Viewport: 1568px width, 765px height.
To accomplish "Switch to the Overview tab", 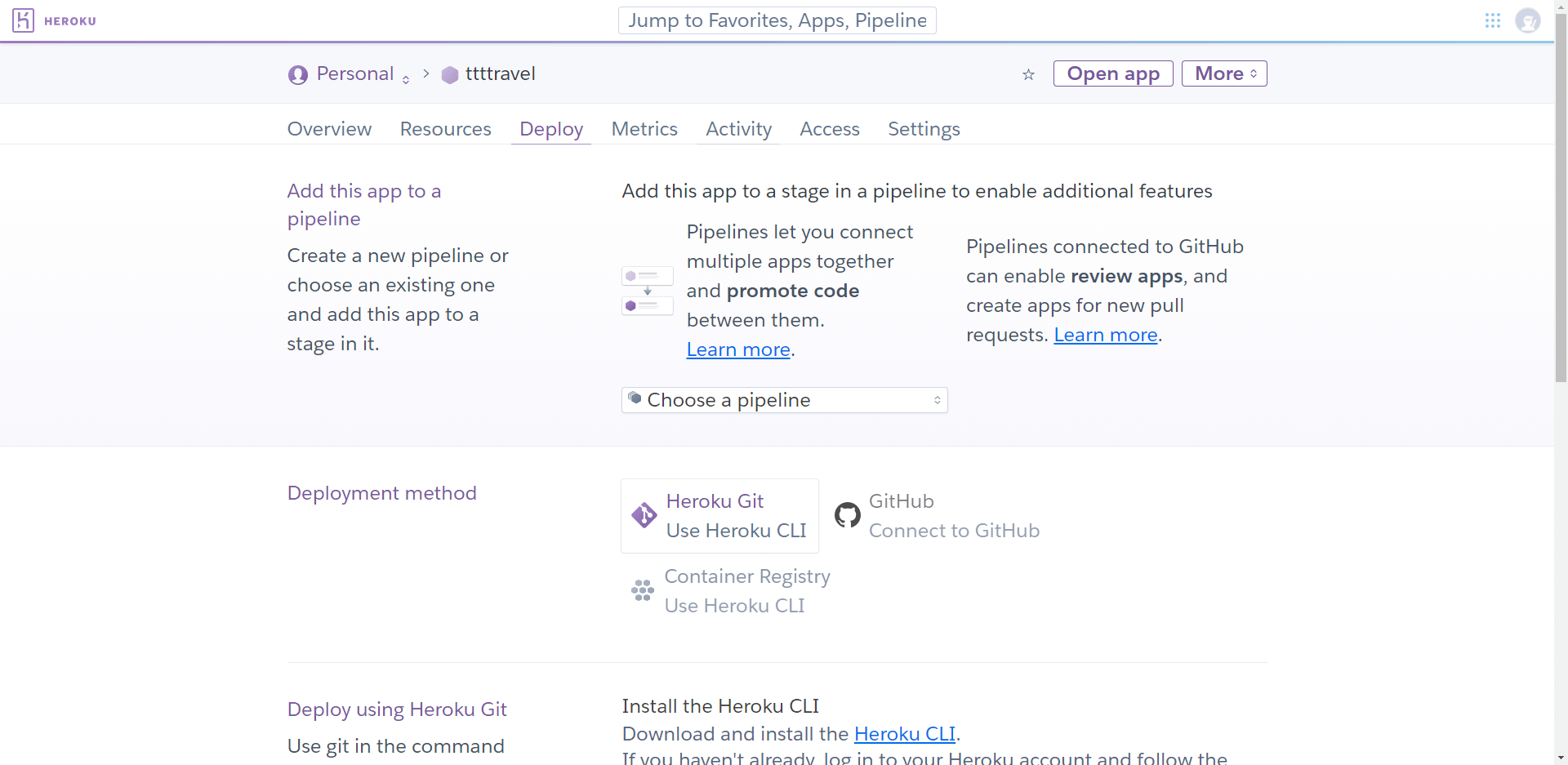I will [329, 129].
